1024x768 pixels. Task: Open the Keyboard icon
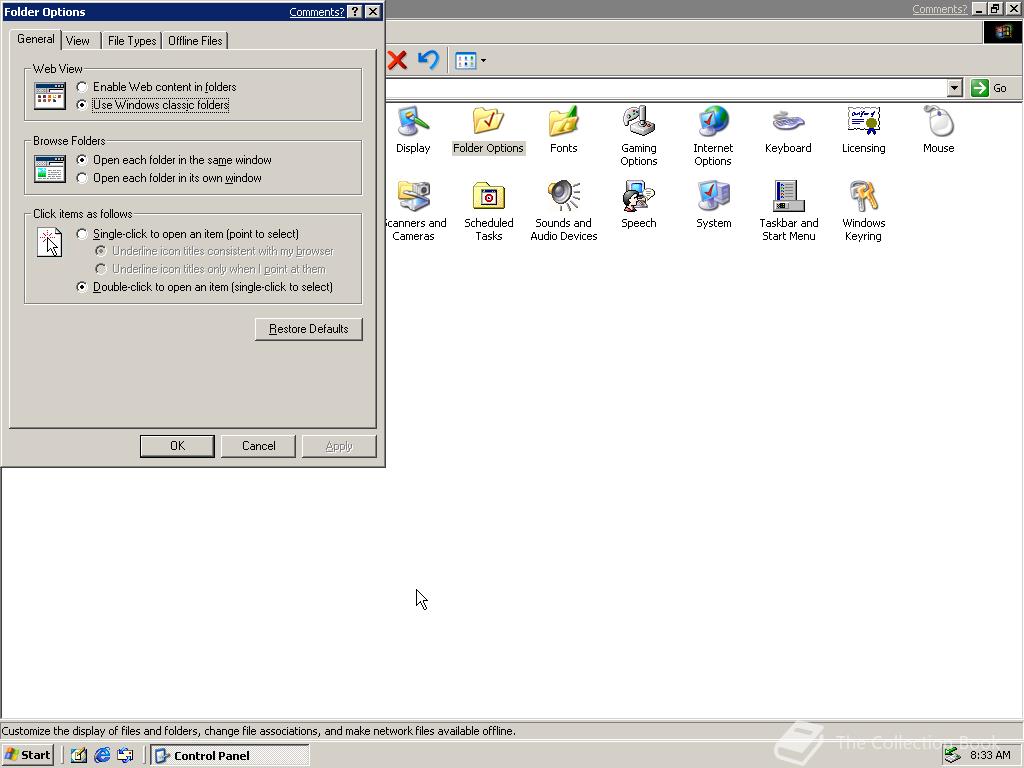coord(788,130)
